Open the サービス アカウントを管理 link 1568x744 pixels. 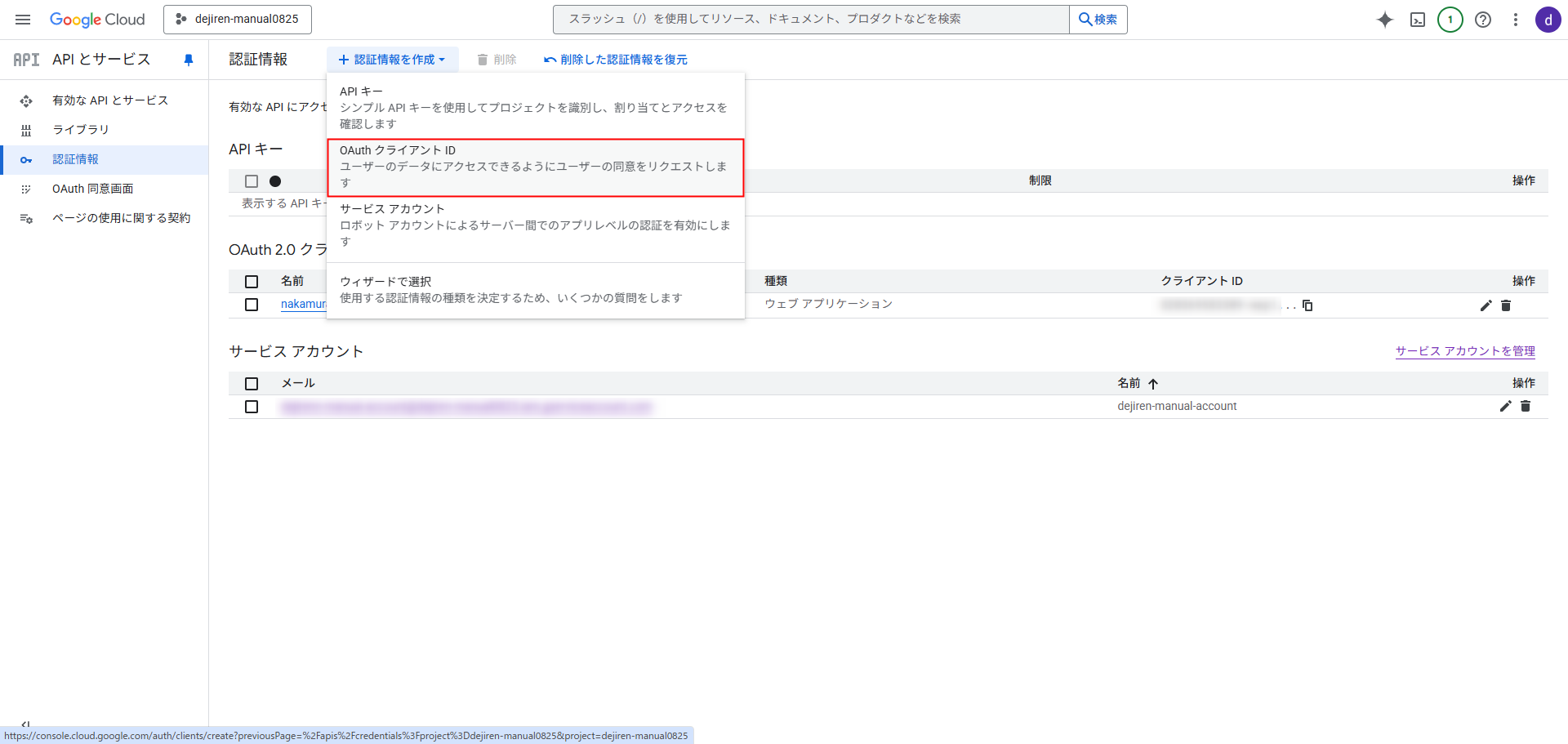(1464, 351)
